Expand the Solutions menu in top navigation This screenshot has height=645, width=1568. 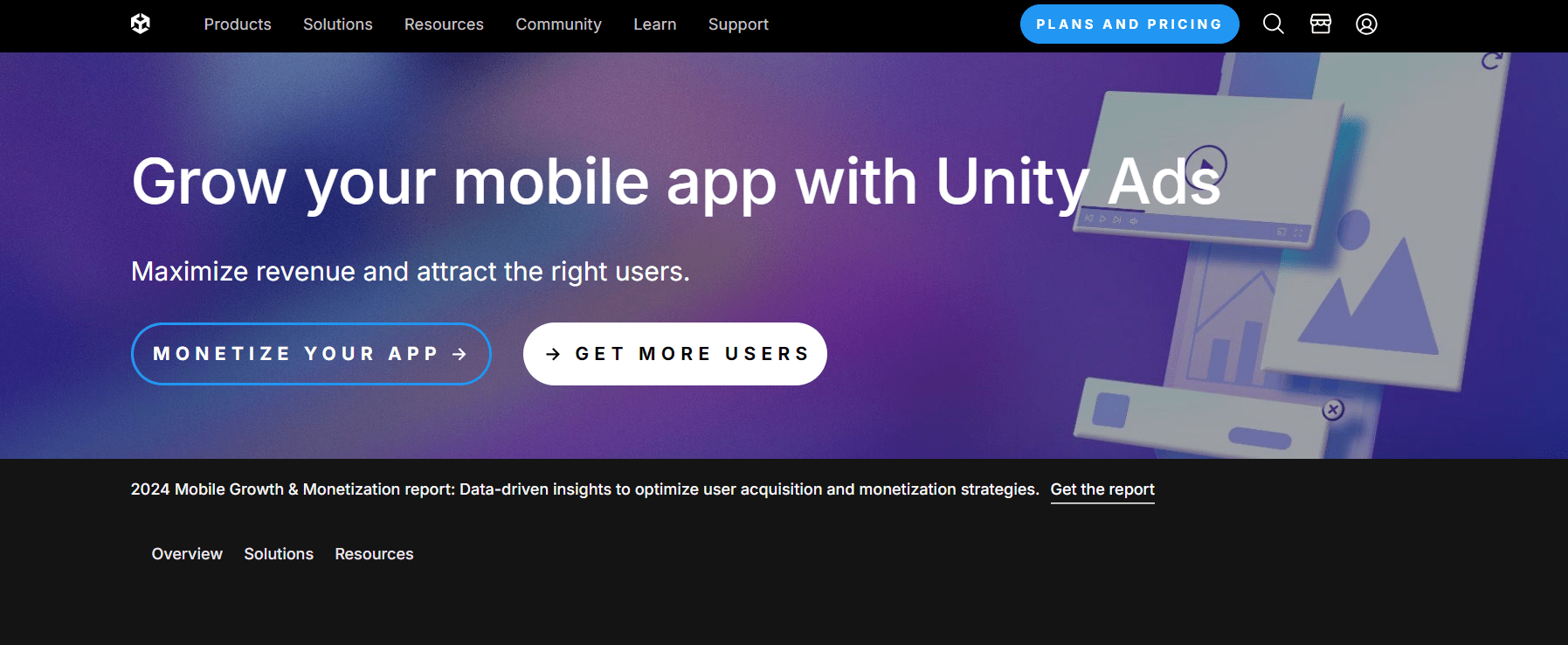point(338,24)
